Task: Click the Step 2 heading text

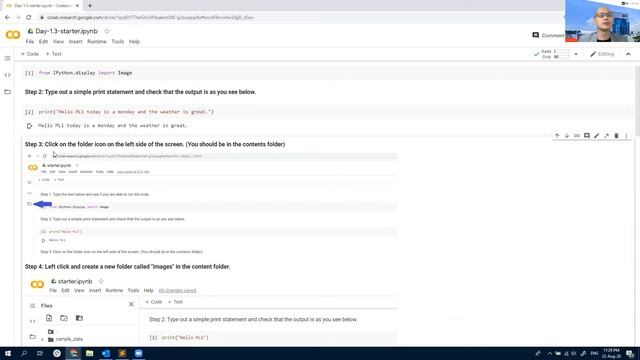Action: pyautogui.click(x=140, y=92)
